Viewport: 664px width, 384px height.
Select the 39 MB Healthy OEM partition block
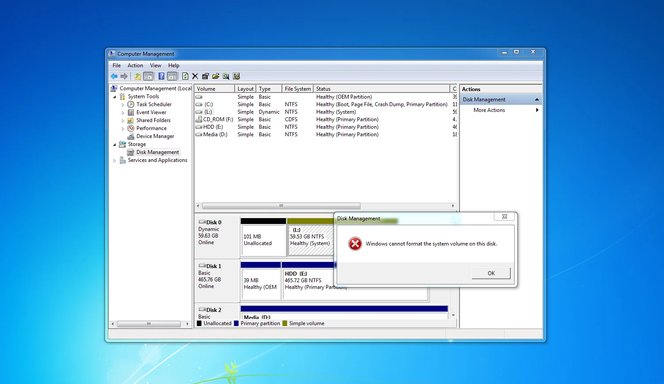[260, 281]
